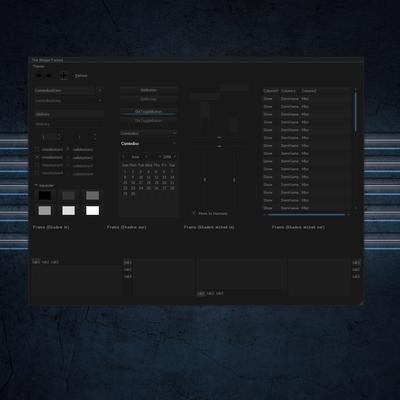This screenshot has width=400, height=400.
Task: Go to next month in calendar
Action: [147, 157]
